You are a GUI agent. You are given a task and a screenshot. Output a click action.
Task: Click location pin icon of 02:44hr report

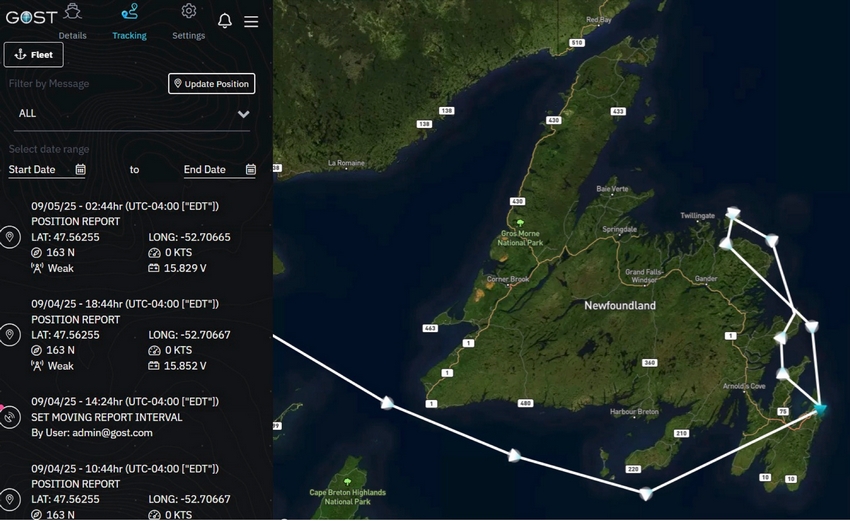pos(10,237)
